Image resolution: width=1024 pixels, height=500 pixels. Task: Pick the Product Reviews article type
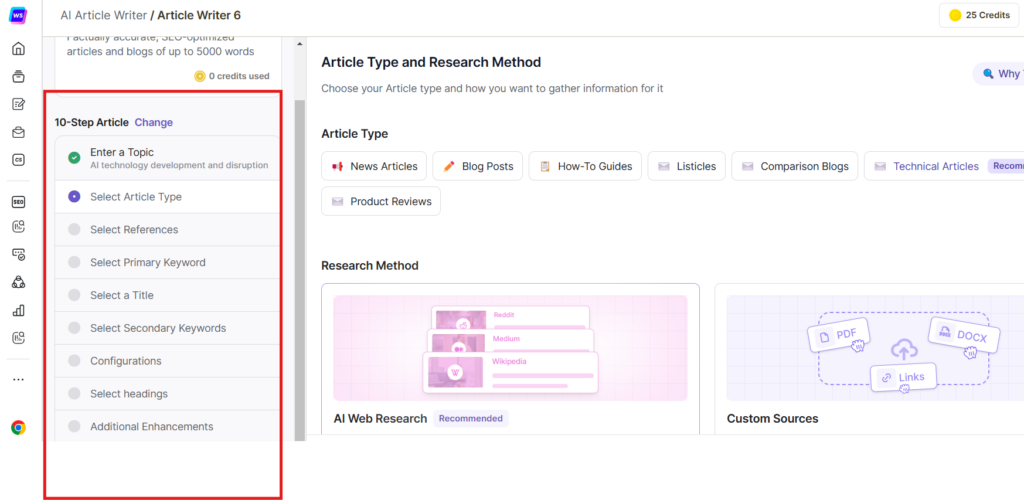380,201
